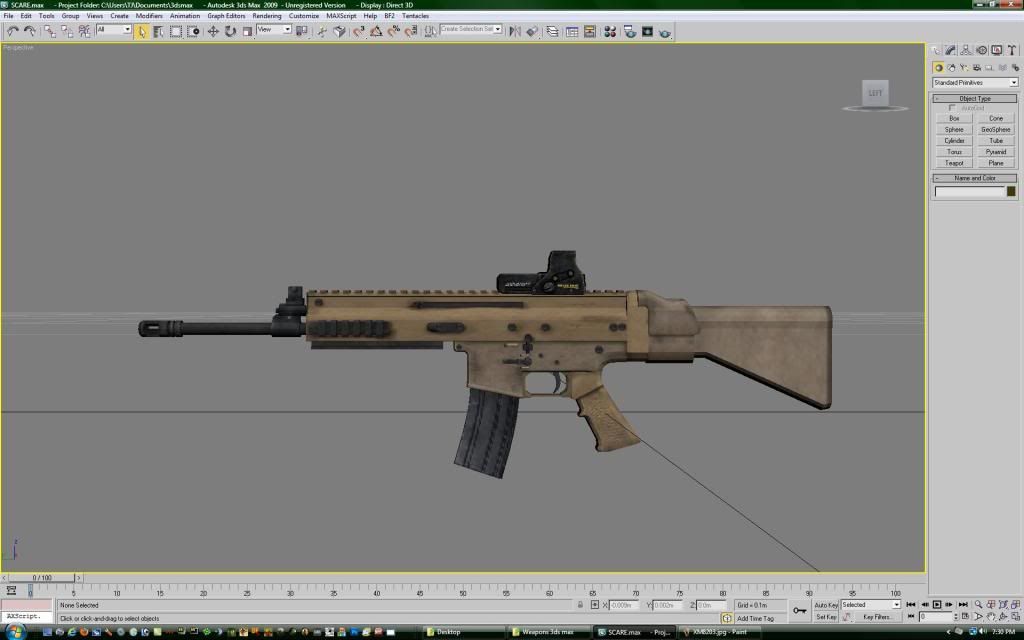Toggle Angle Snap on the toolbar
Screen dimensions: 1024x640
376,31
